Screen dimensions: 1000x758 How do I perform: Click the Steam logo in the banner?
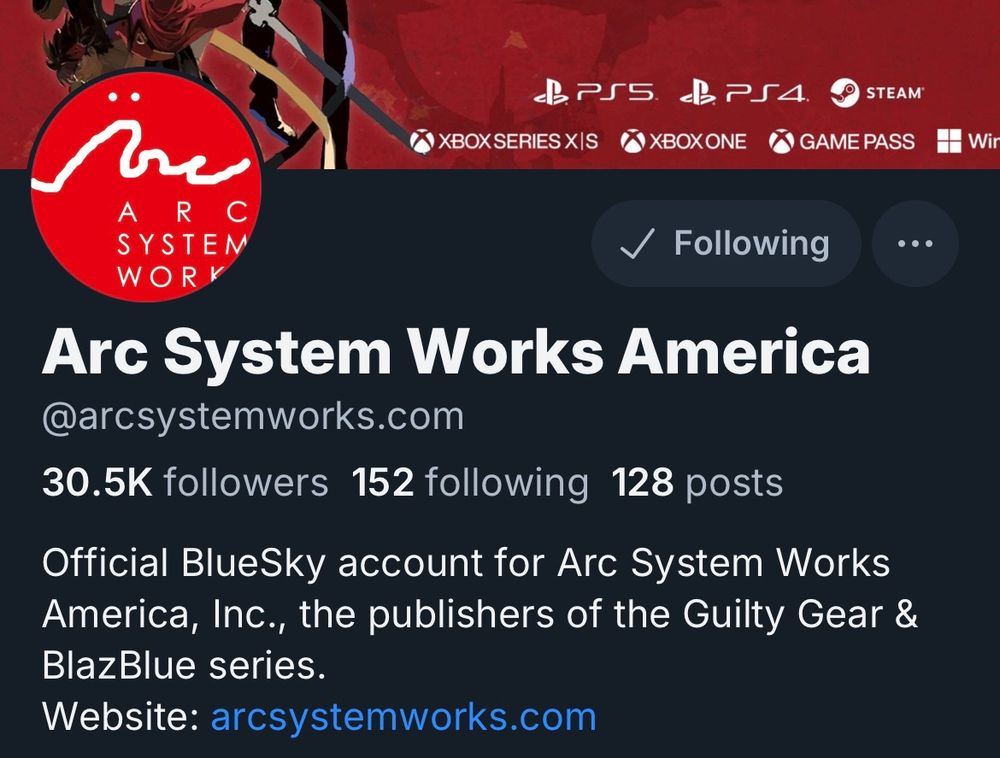877,93
